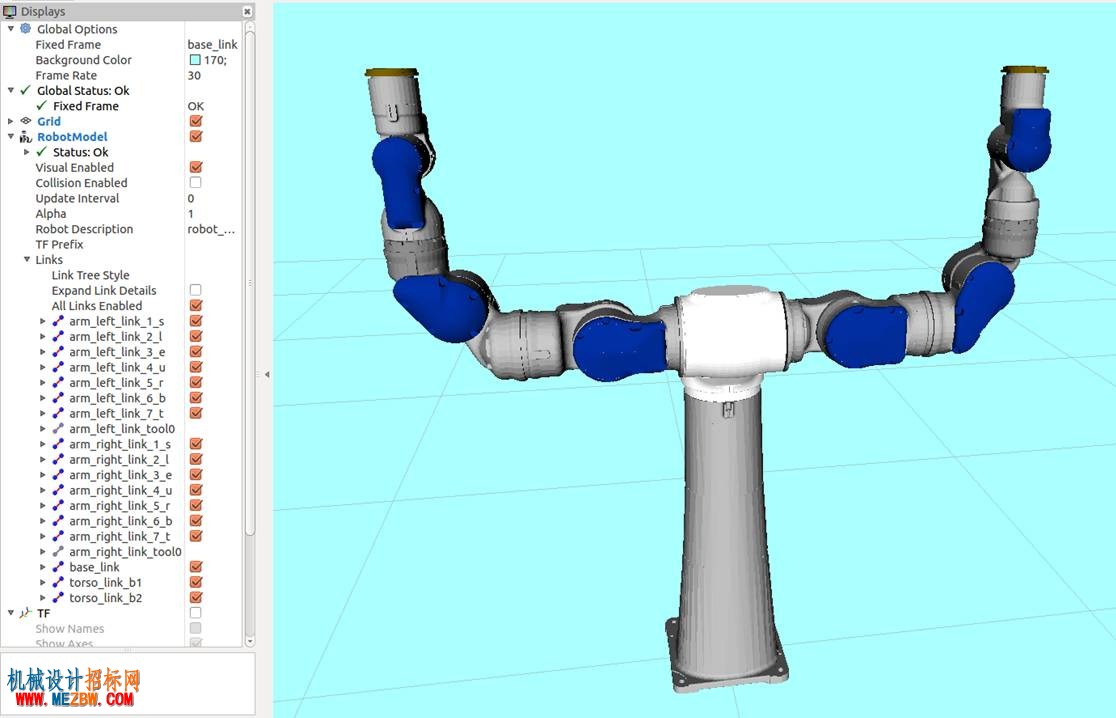Click the scroll down arrow in Displays panel
The image size is (1116, 718).
tap(250, 641)
